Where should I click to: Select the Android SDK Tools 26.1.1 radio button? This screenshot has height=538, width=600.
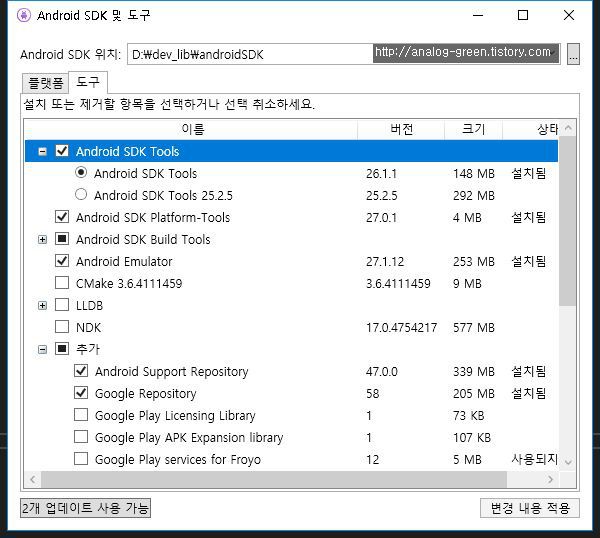(81, 173)
